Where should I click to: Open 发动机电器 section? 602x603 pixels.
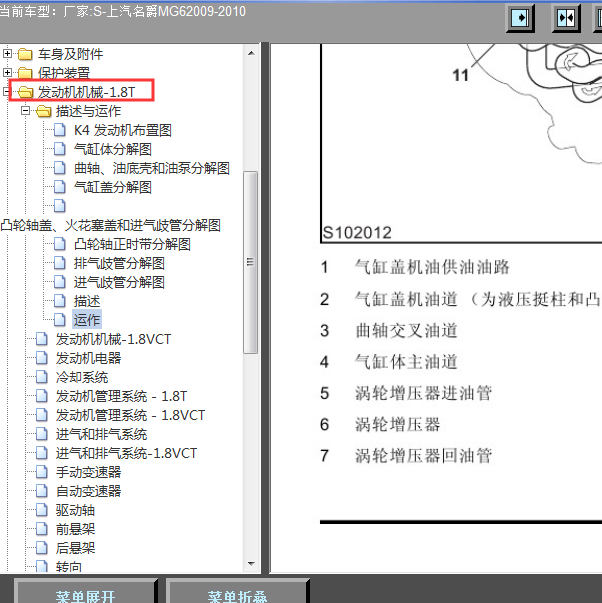point(88,358)
